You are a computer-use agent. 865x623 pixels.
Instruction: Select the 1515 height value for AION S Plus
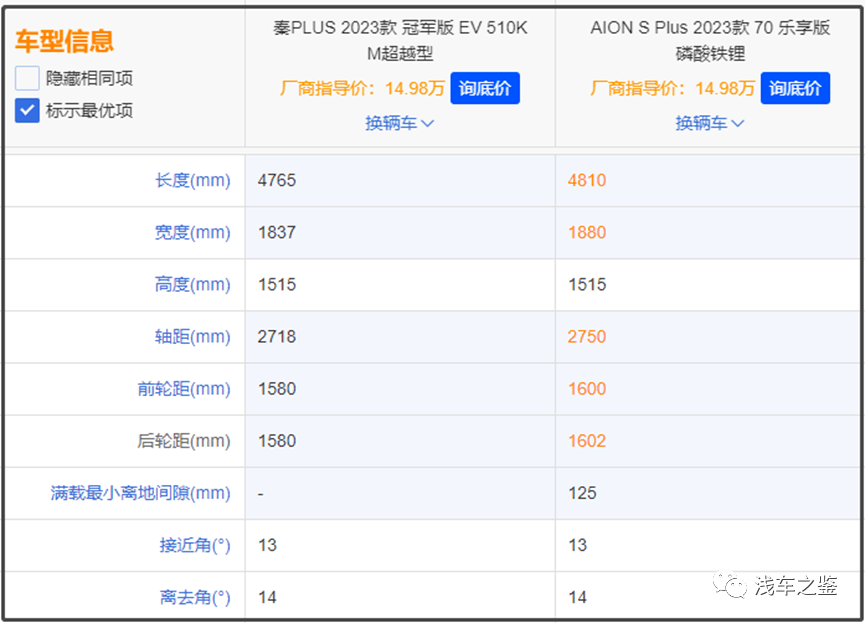pyautogui.click(x=587, y=285)
